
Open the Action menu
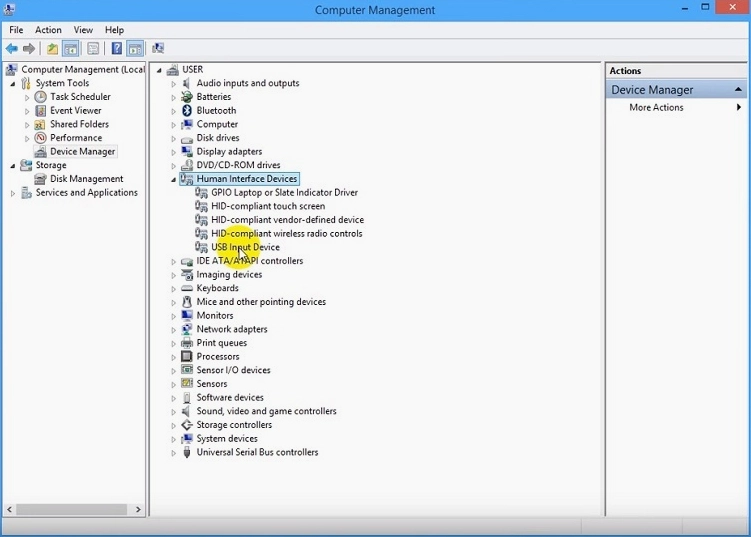(x=48, y=30)
